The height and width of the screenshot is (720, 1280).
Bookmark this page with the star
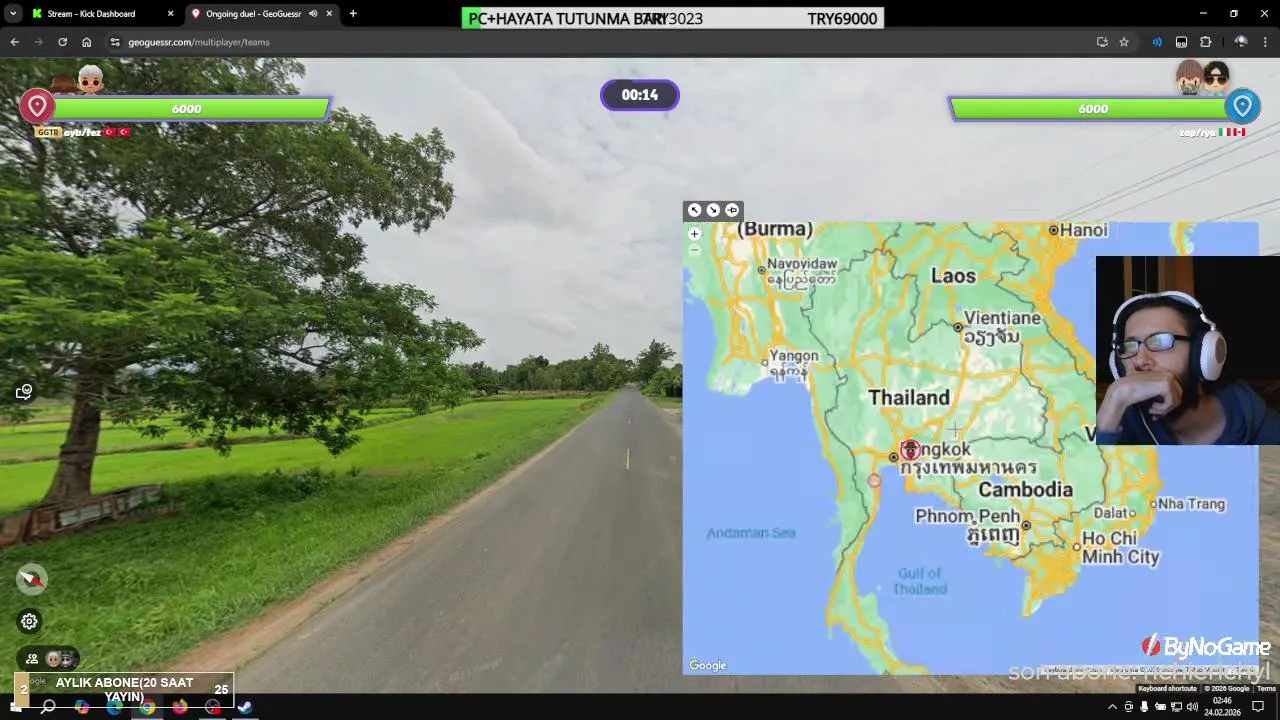pyautogui.click(x=1124, y=42)
